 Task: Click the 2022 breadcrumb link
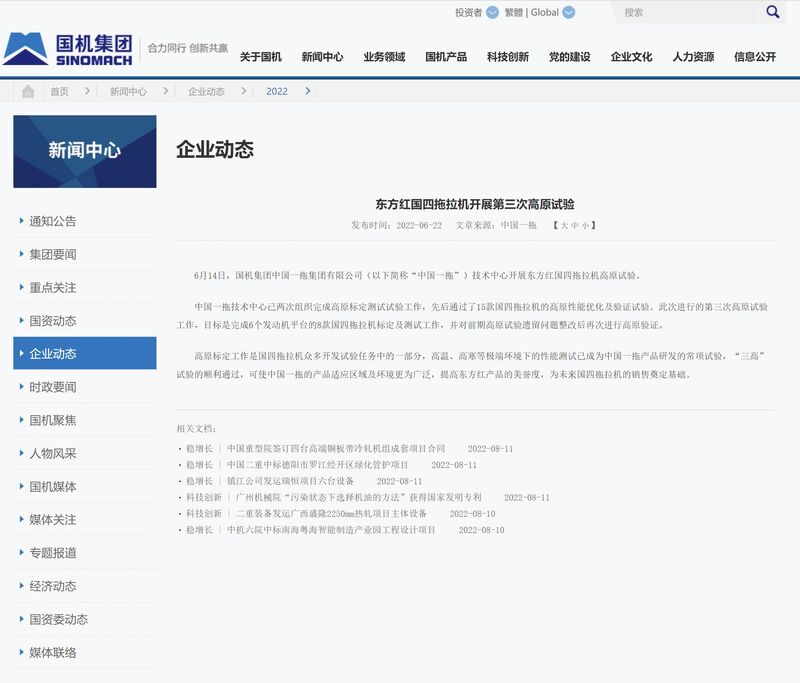tap(277, 91)
